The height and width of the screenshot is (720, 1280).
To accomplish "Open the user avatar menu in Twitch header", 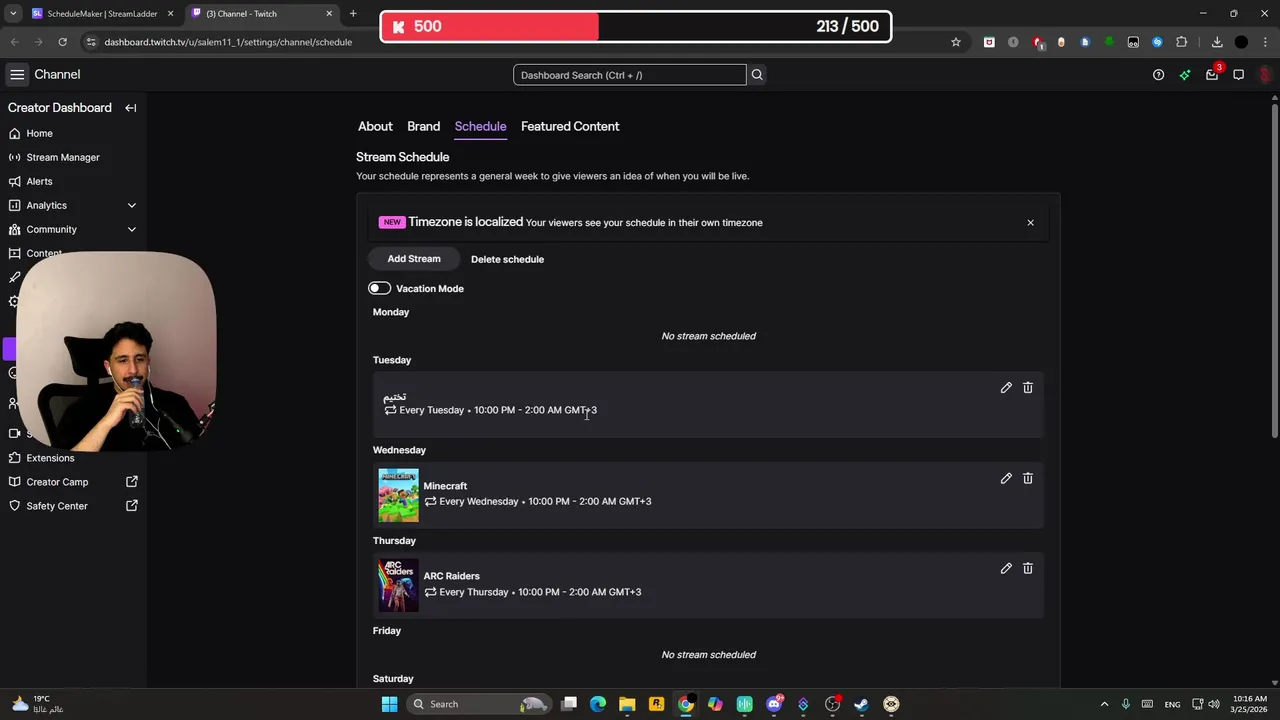I will pos(1265,74).
